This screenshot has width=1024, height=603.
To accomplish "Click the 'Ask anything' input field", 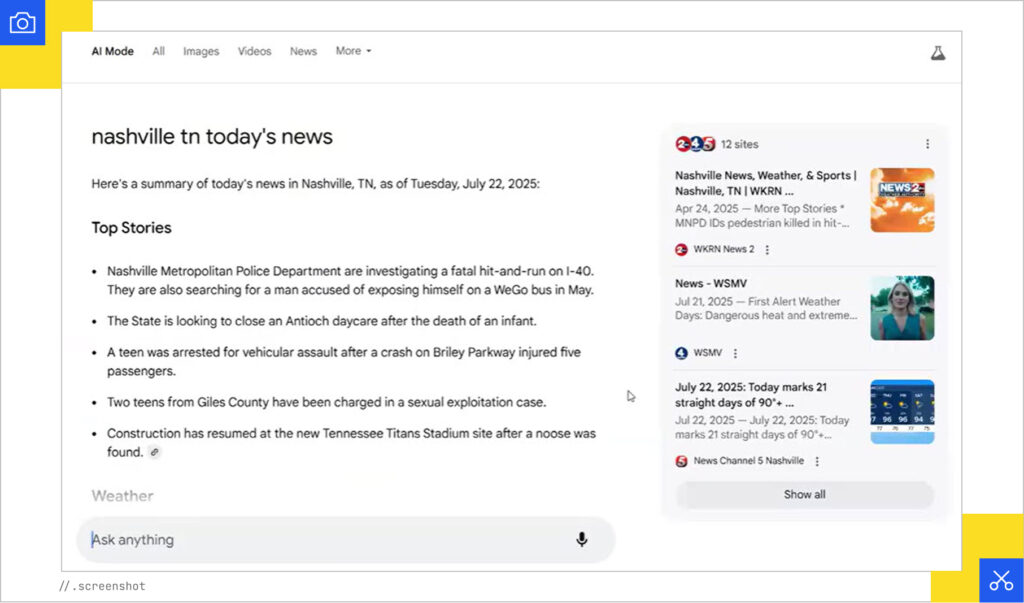I will click(x=300, y=540).
